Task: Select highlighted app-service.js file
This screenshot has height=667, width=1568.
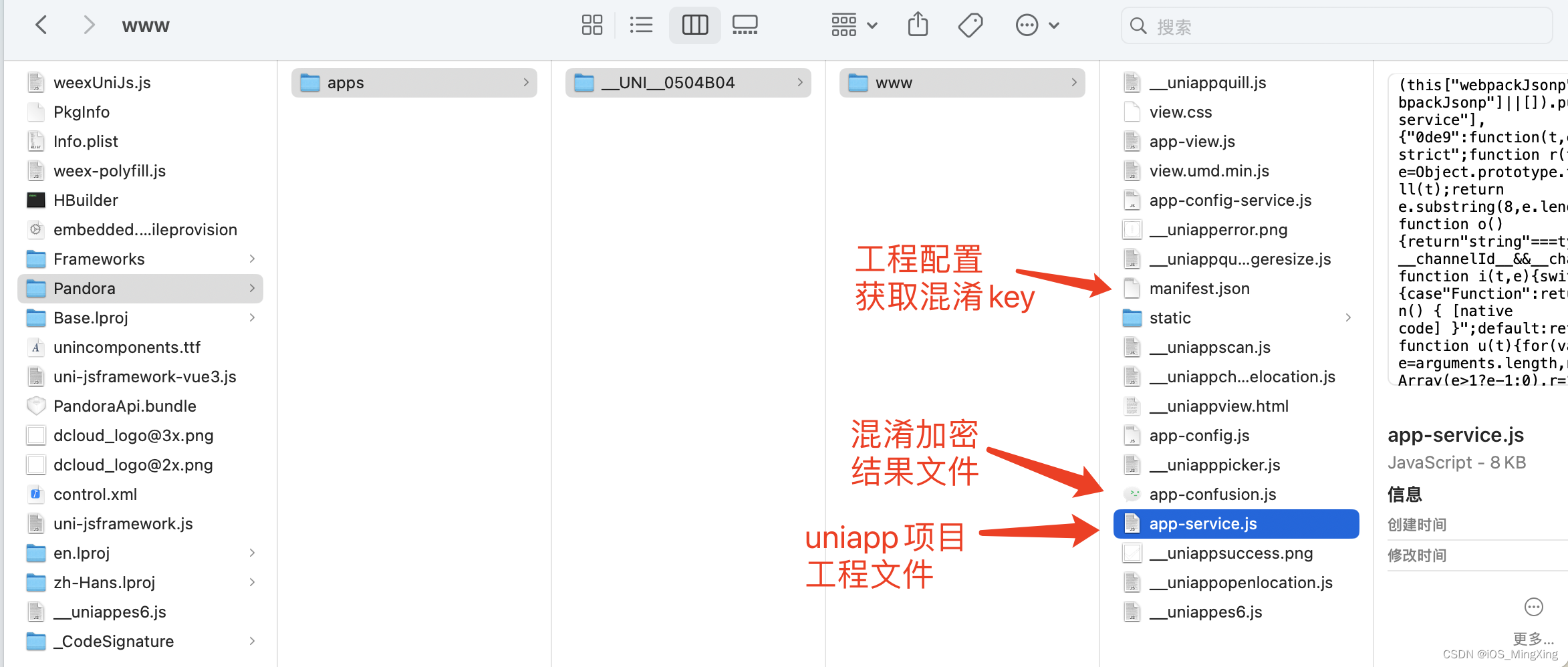Action: click(1236, 524)
